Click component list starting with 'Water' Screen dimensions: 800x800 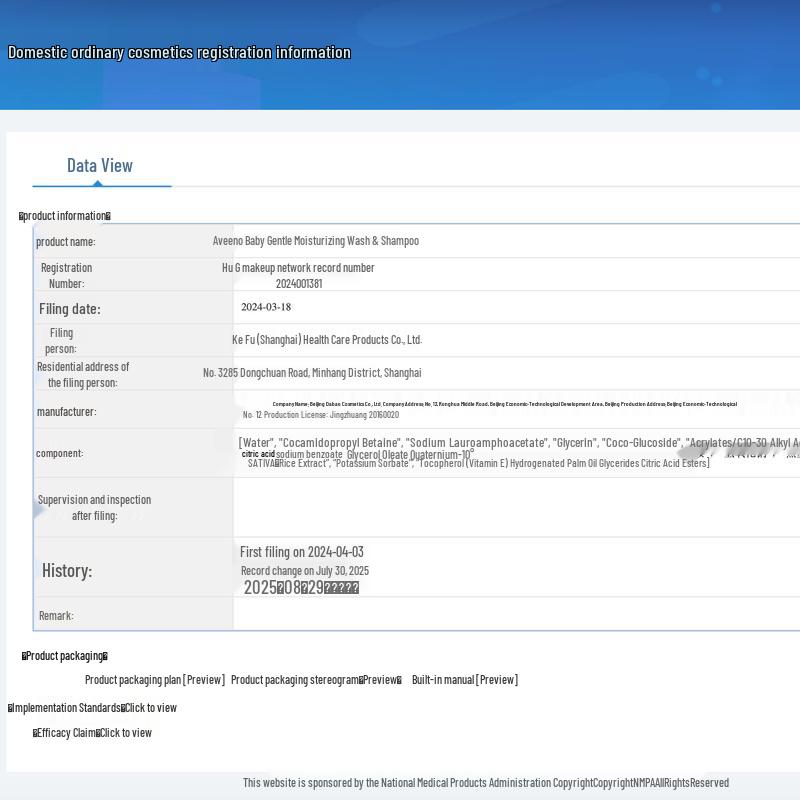pyautogui.click(x=519, y=443)
